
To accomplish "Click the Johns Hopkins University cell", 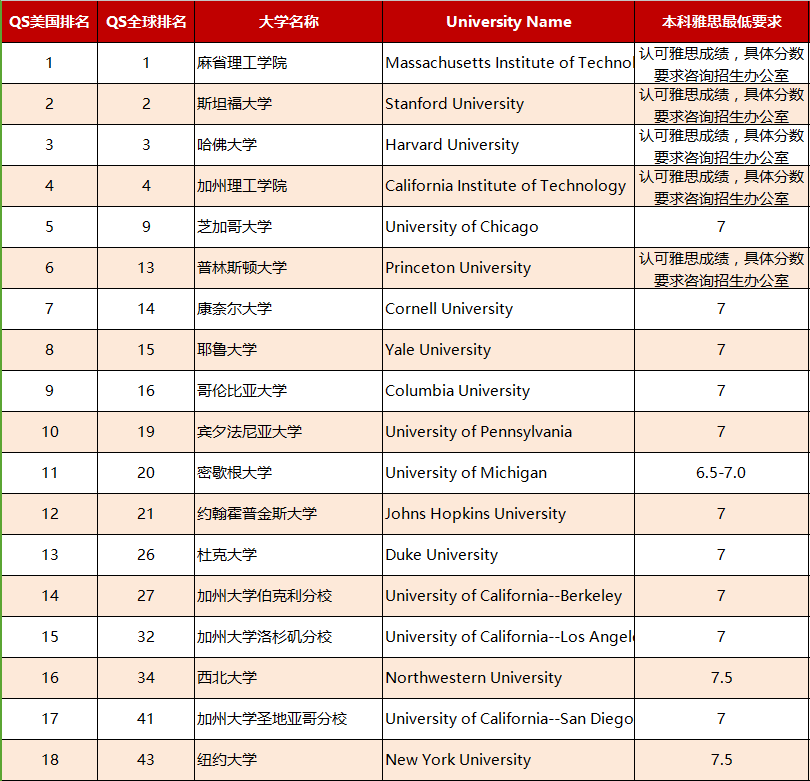I will [x=508, y=513].
